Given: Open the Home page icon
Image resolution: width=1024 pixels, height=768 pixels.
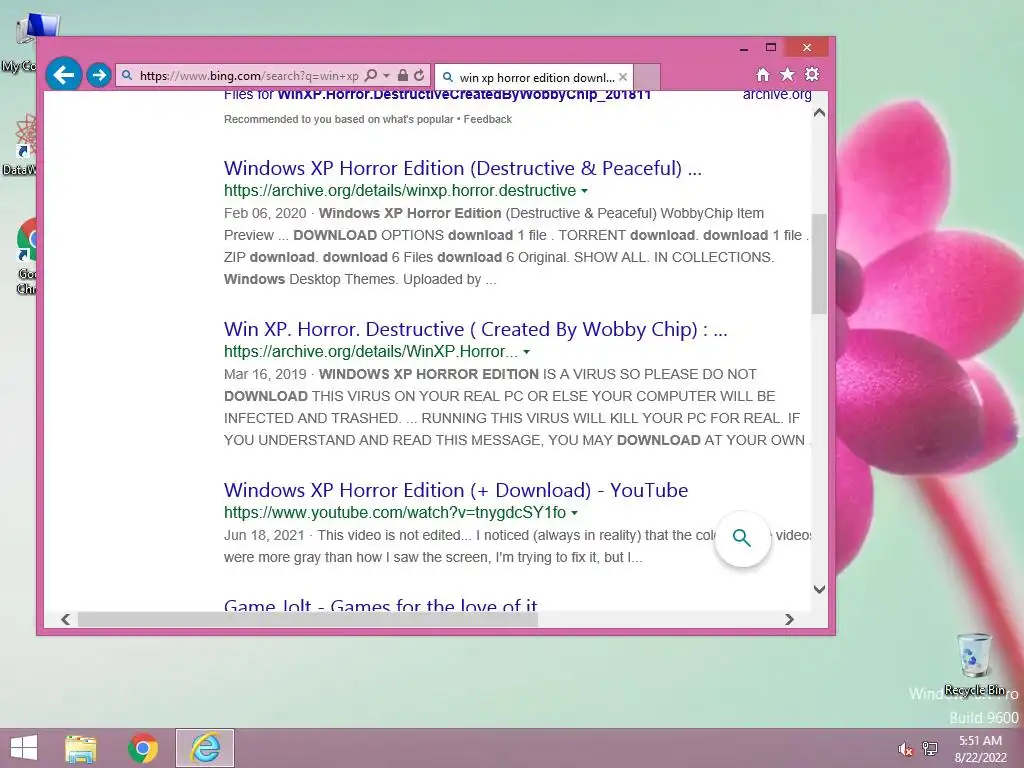Looking at the screenshot, I should [763, 75].
